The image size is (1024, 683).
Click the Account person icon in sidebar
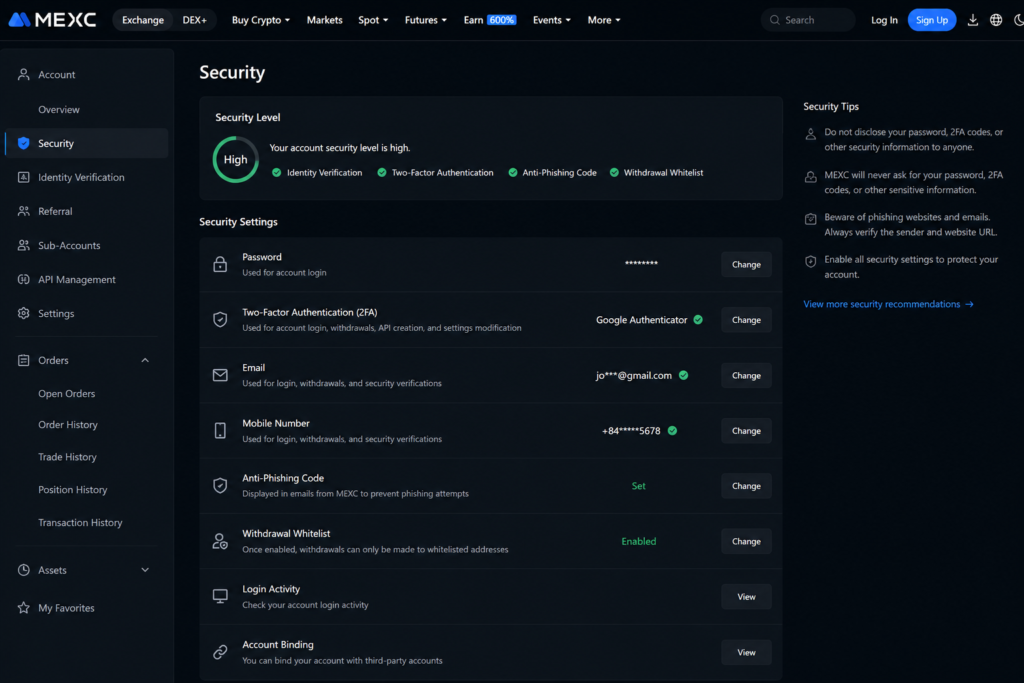pyautogui.click(x=24, y=74)
